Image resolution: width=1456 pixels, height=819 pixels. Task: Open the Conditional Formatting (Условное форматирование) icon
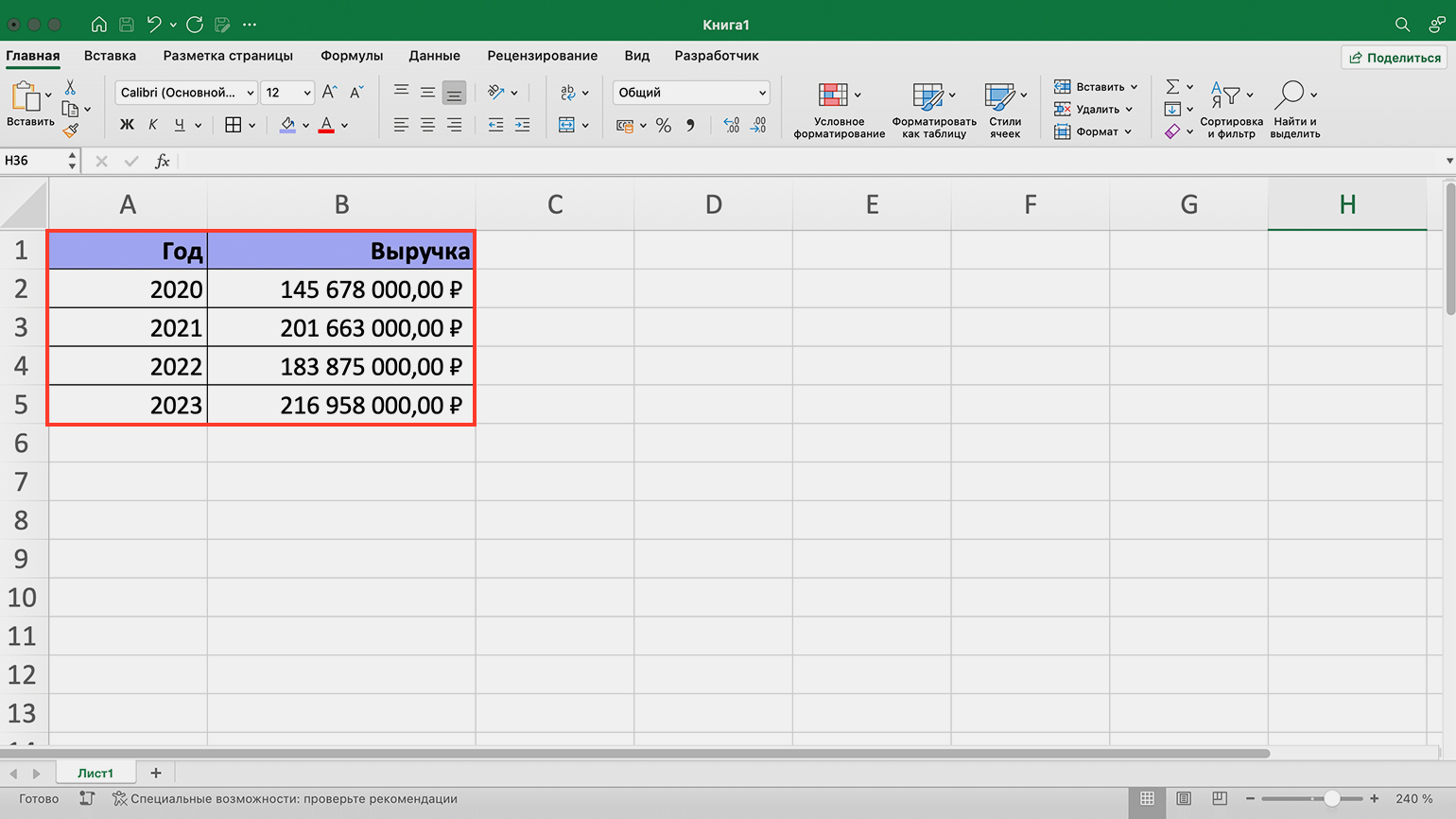pyautogui.click(x=833, y=95)
